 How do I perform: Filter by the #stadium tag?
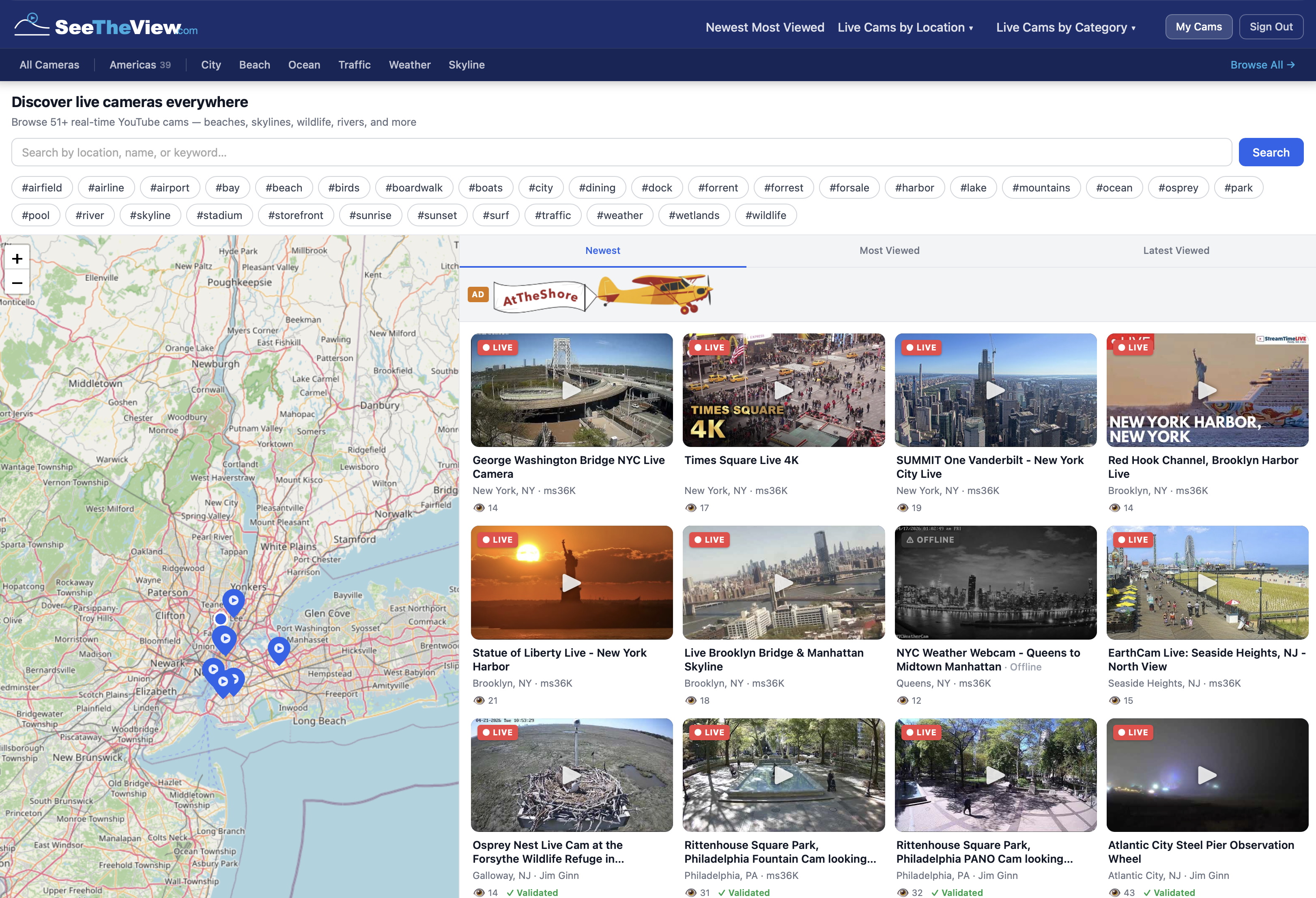[219, 215]
